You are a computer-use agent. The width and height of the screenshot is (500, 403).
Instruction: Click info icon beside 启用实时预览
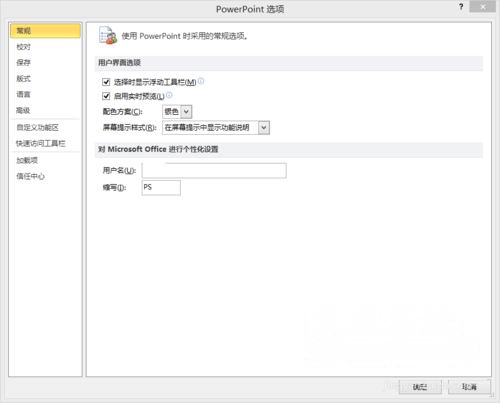(169, 95)
